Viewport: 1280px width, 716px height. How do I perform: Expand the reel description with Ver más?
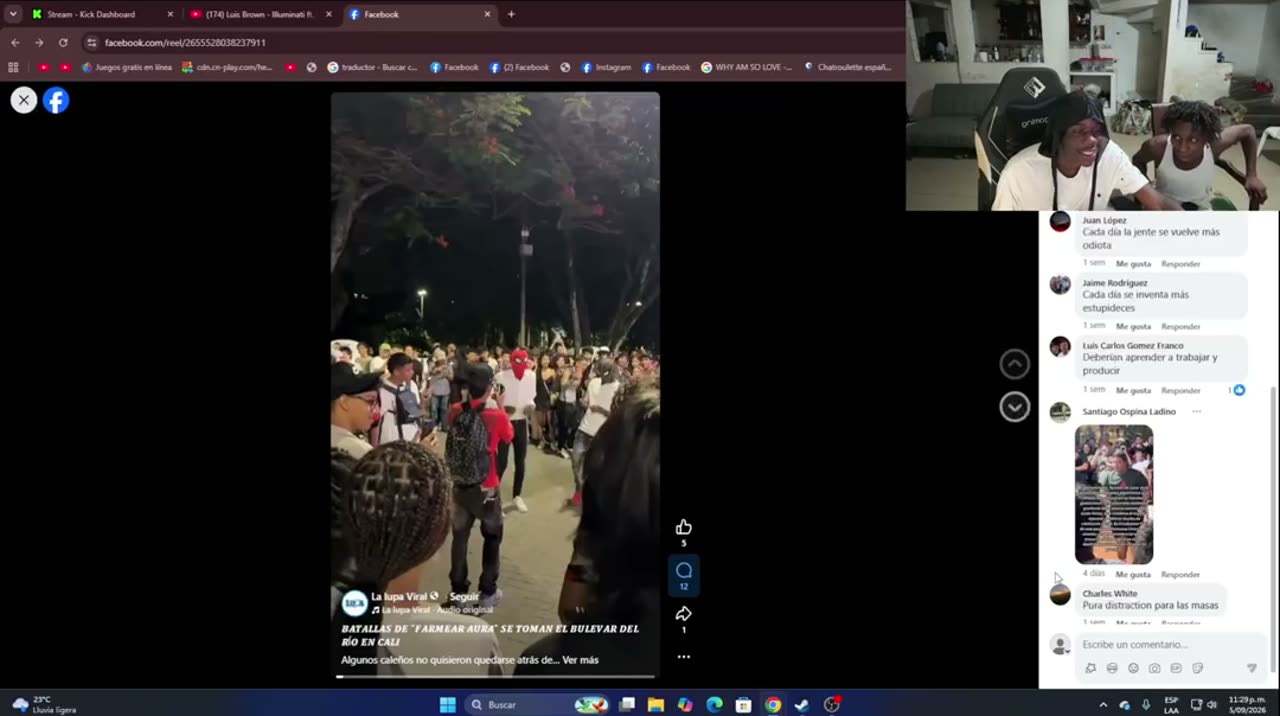tap(580, 660)
